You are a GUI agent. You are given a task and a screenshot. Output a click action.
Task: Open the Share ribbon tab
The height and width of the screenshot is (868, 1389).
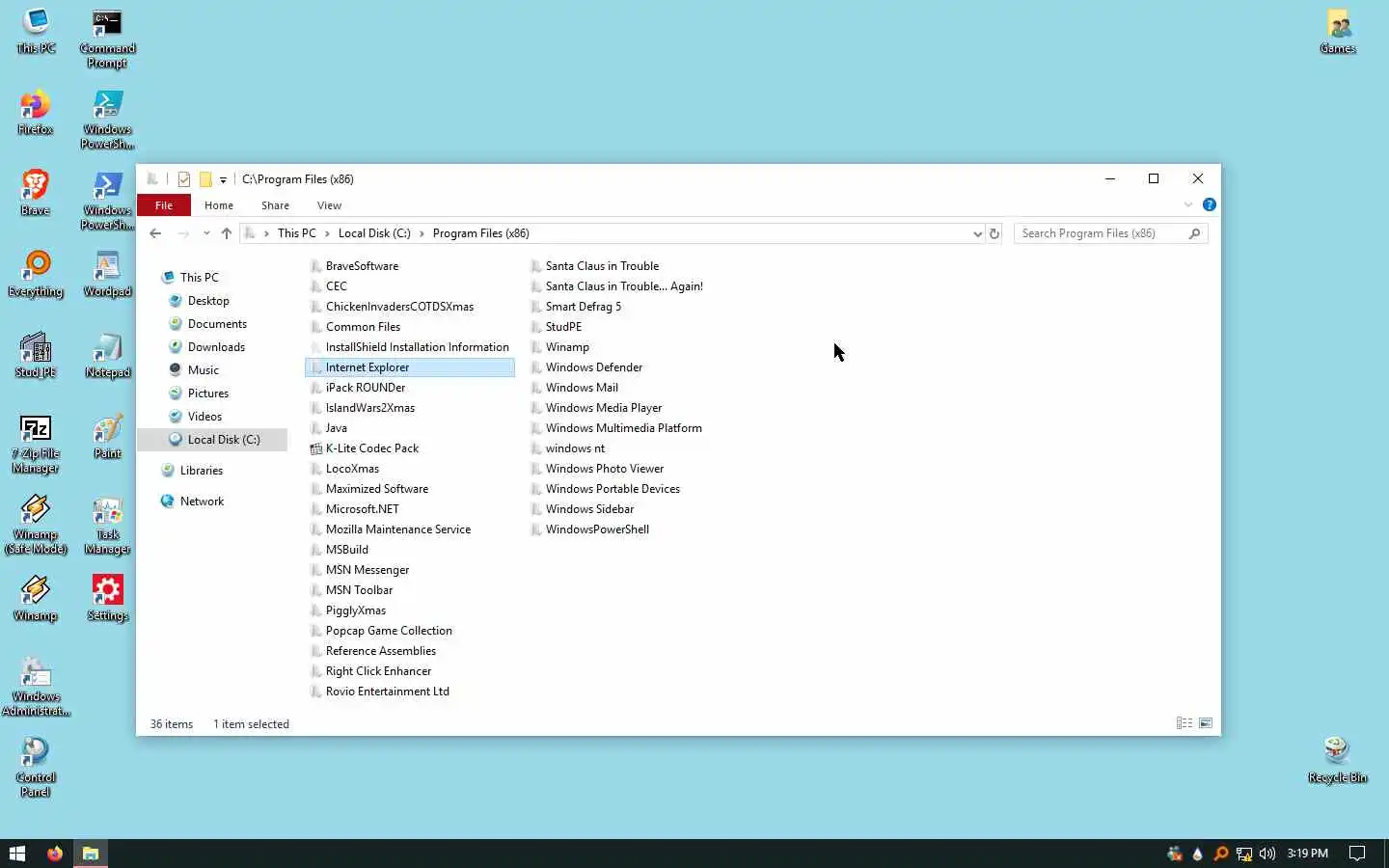(x=275, y=205)
